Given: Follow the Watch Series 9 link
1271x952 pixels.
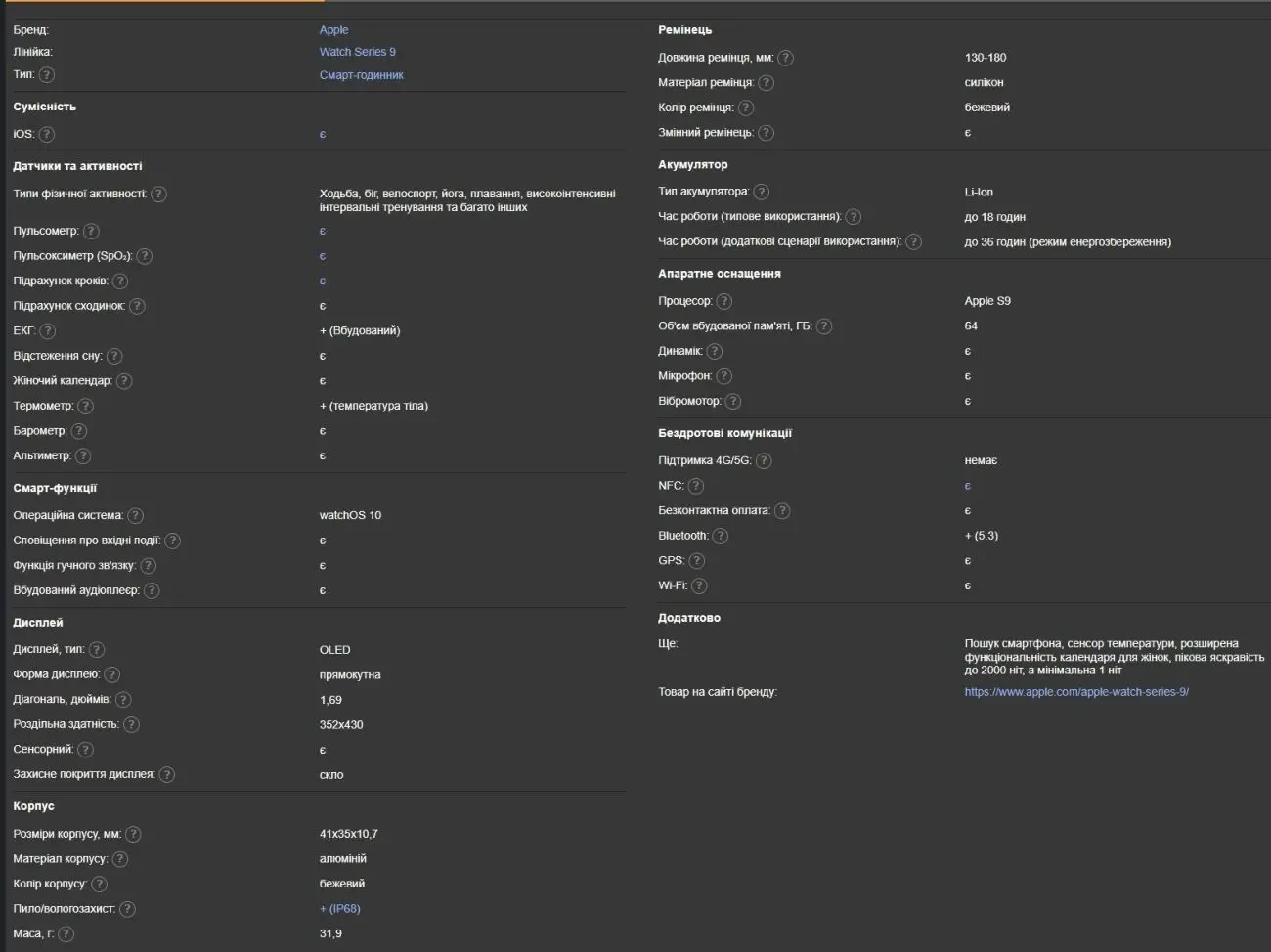Looking at the screenshot, I should [x=358, y=52].
